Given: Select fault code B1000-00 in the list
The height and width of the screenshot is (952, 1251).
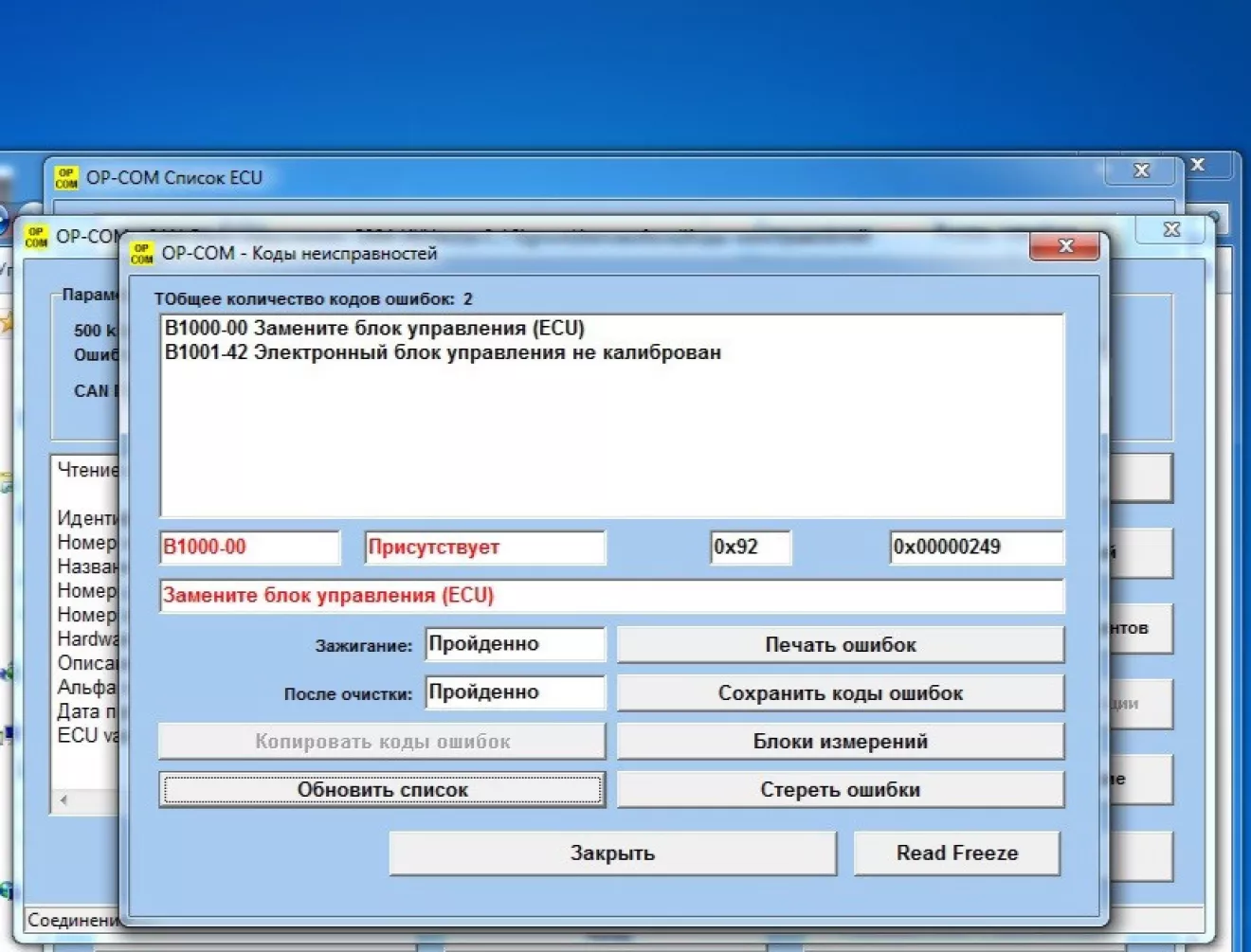Looking at the screenshot, I should [374, 329].
